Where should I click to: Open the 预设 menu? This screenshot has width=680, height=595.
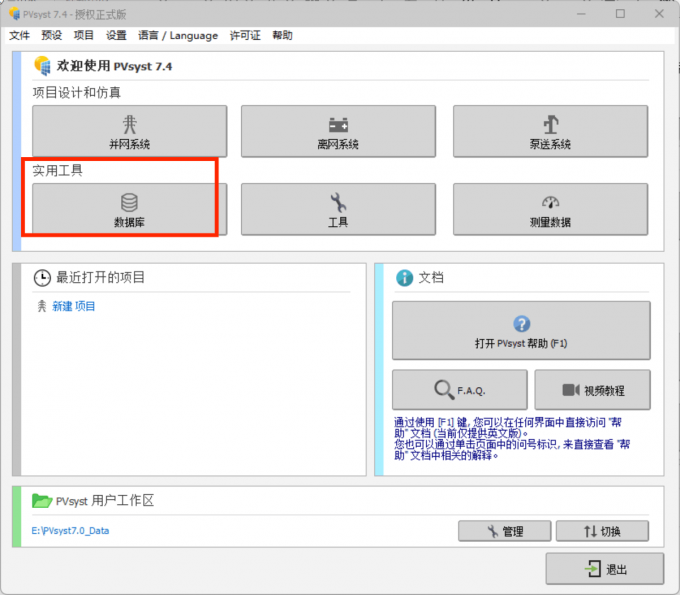coord(52,36)
